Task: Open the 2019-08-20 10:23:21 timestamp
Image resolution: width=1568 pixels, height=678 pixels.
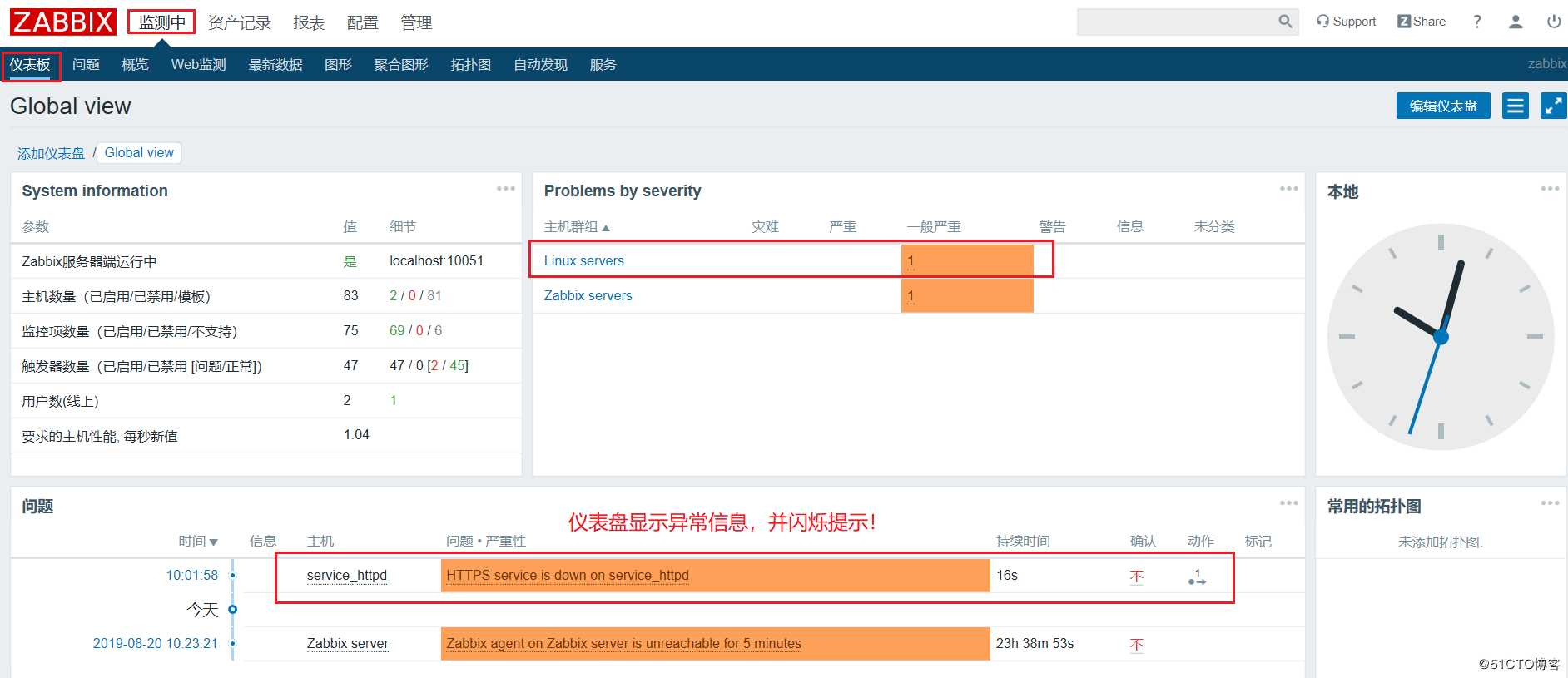Action: coord(155,644)
